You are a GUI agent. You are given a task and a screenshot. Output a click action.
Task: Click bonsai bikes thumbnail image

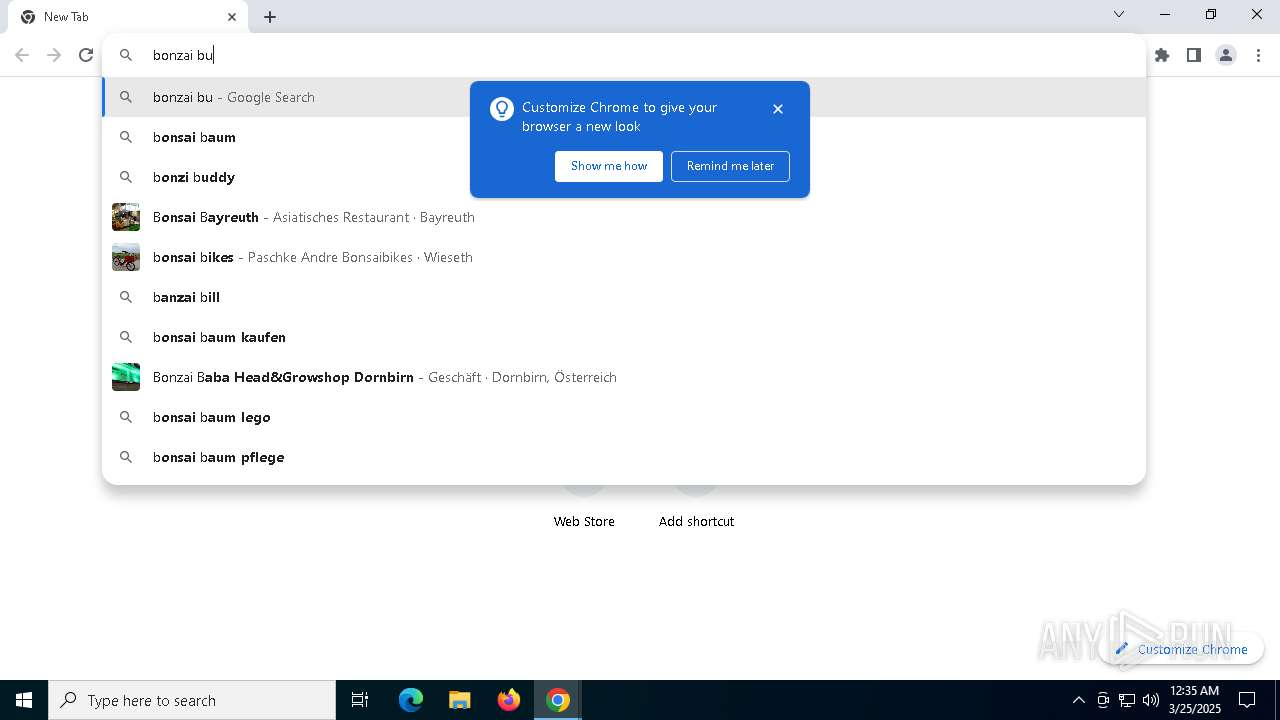tap(126, 257)
